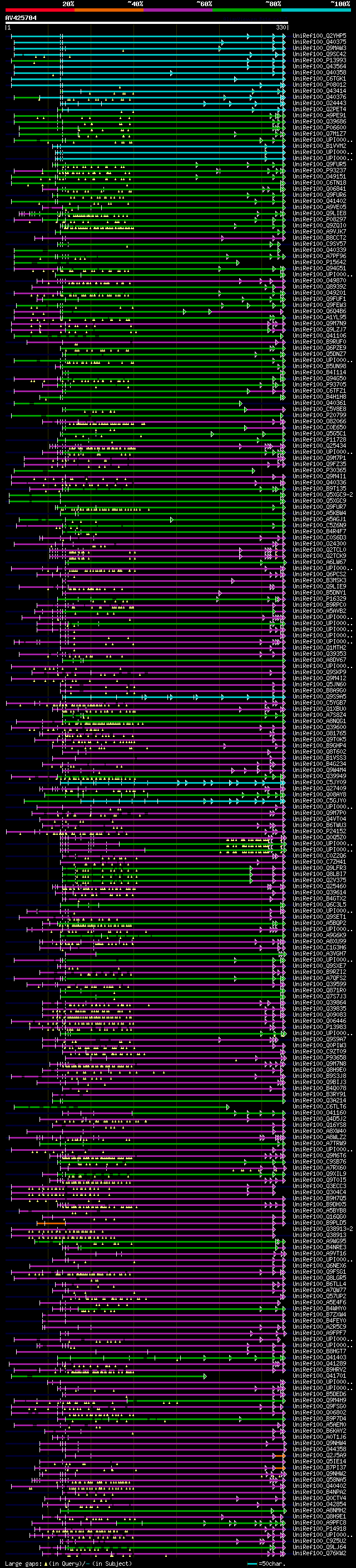The image size is (356, 1568).
Task: Click label UniRef100_Q27409
Action: coord(319,788)
